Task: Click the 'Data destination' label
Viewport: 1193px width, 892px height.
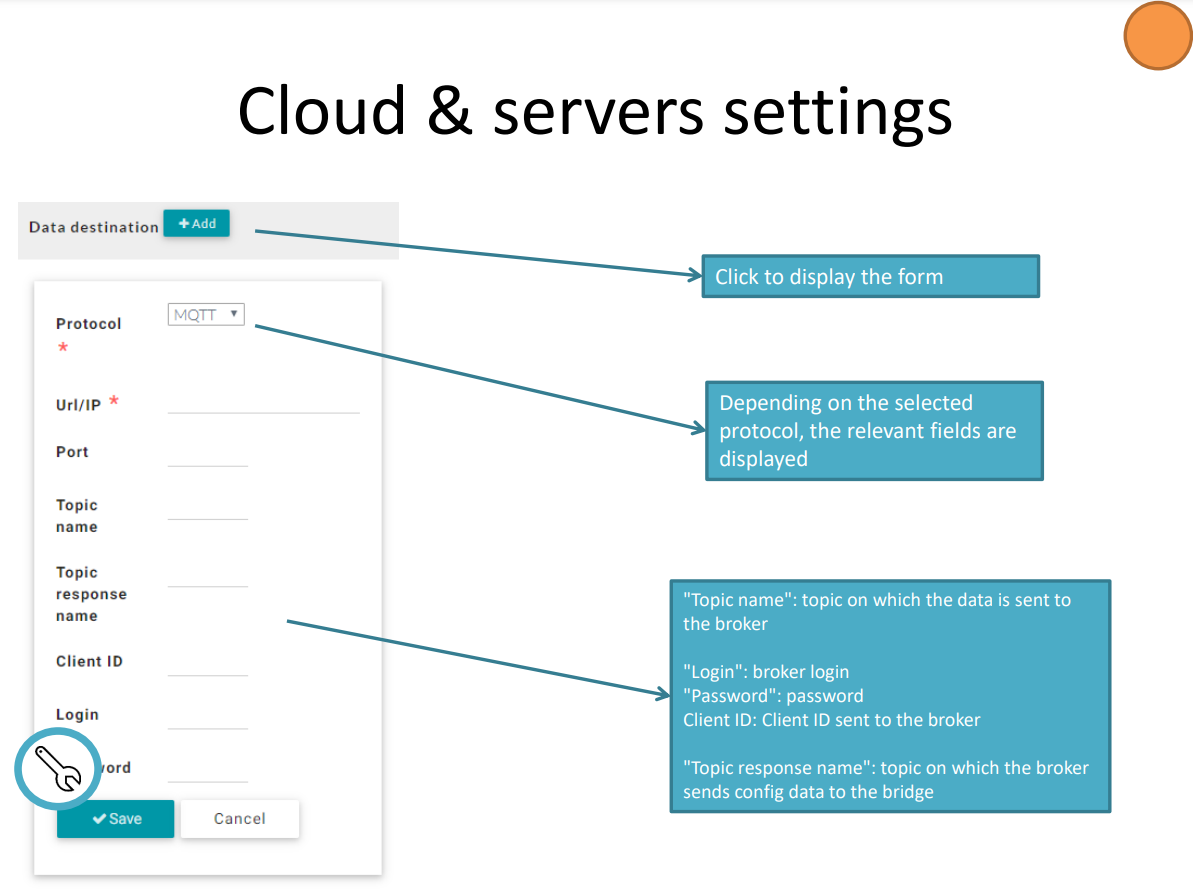Action: pos(94,227)
